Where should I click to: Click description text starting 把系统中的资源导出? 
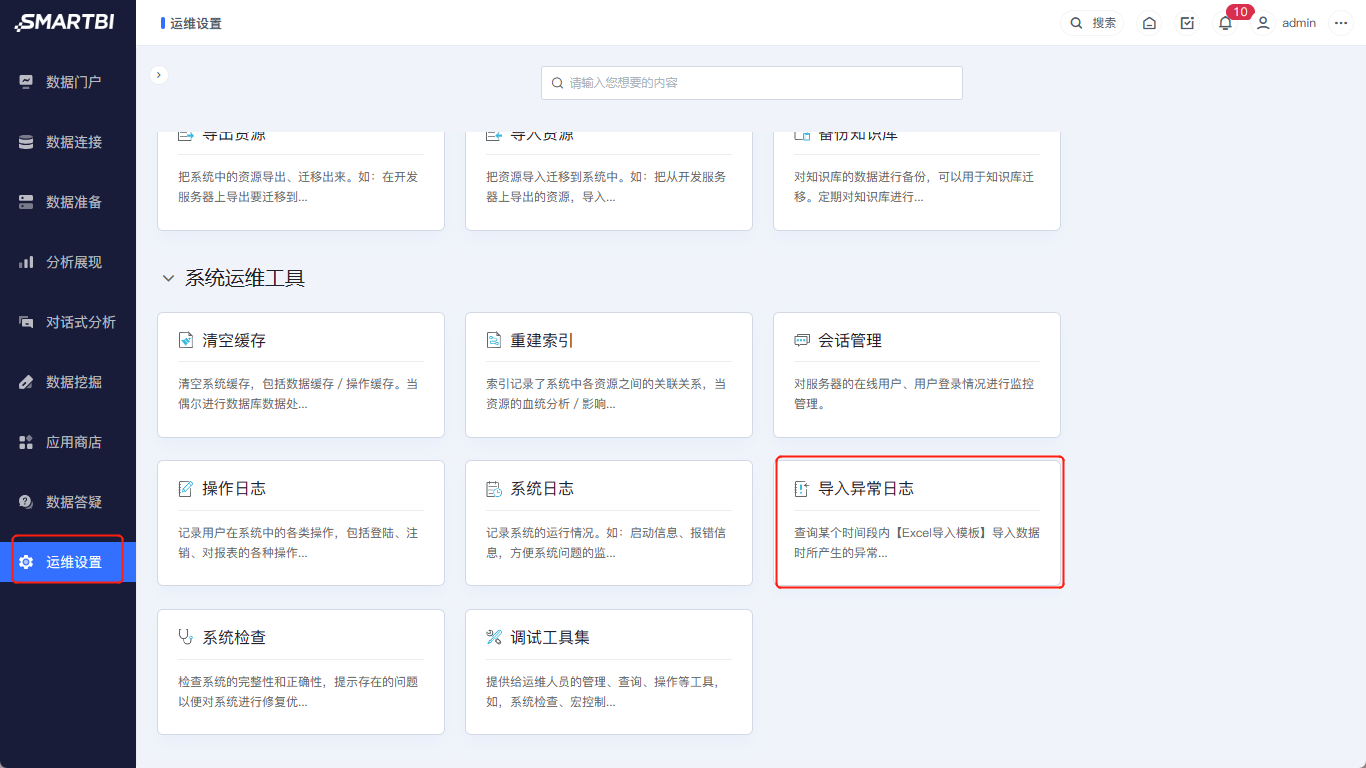(298, 187)
